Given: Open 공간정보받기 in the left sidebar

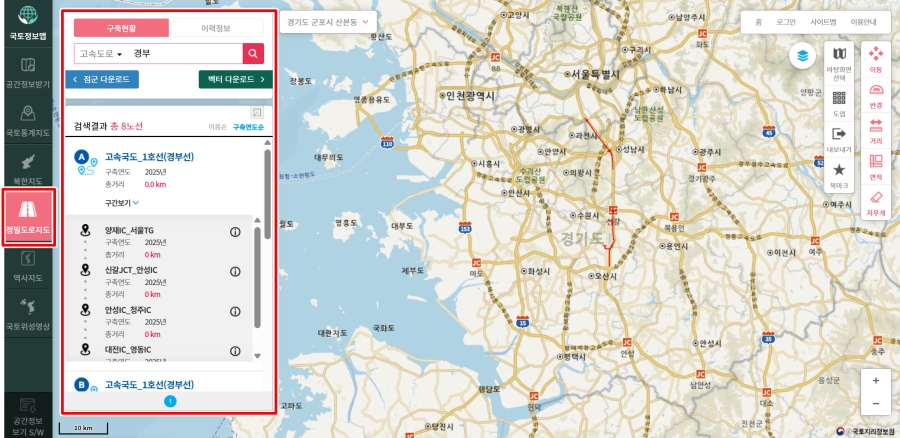Looking at the screenshot, I should pos(28,72).
